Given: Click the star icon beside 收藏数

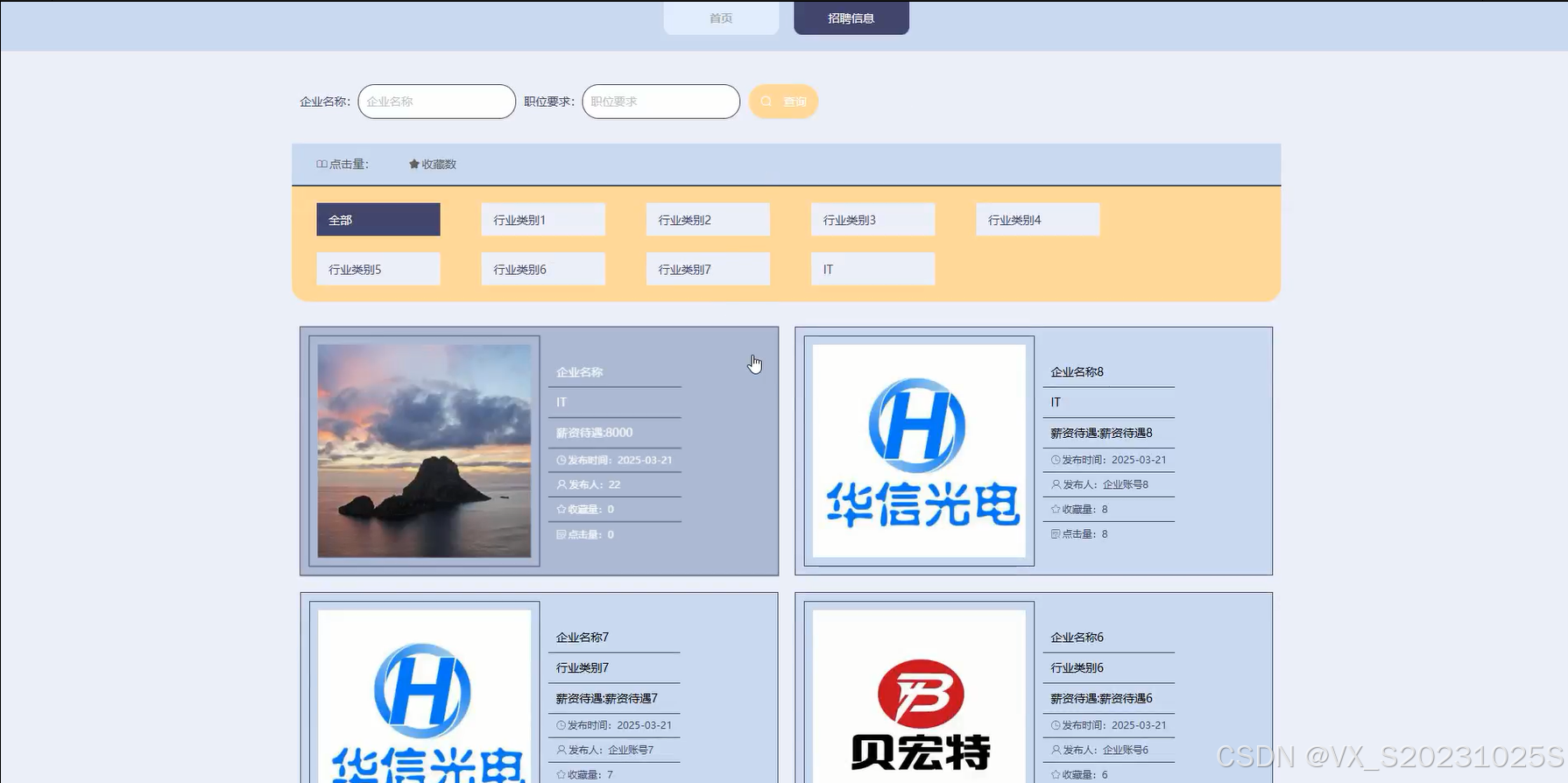Looking at the screenshot, I should 414,164.
